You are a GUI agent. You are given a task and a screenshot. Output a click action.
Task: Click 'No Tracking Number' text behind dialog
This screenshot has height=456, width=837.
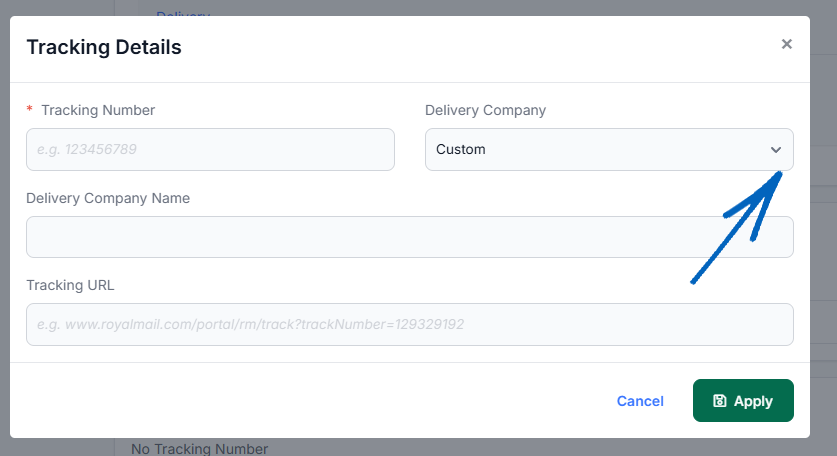pyautogui.click(x=199, y=449)
